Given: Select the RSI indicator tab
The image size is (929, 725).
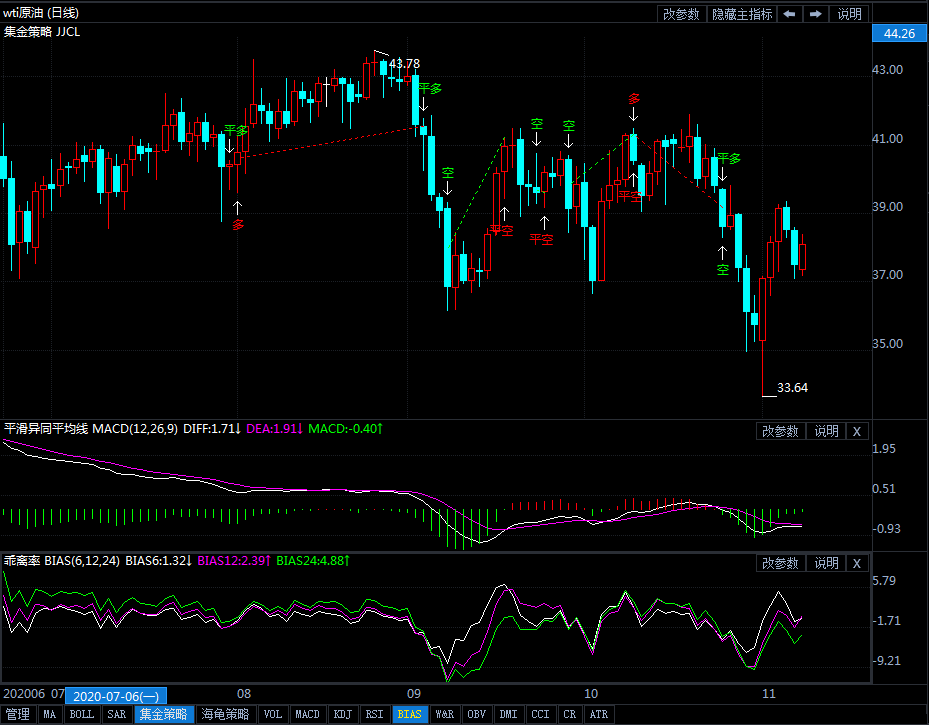Looking at the screenshot, I should click(374, 715).
